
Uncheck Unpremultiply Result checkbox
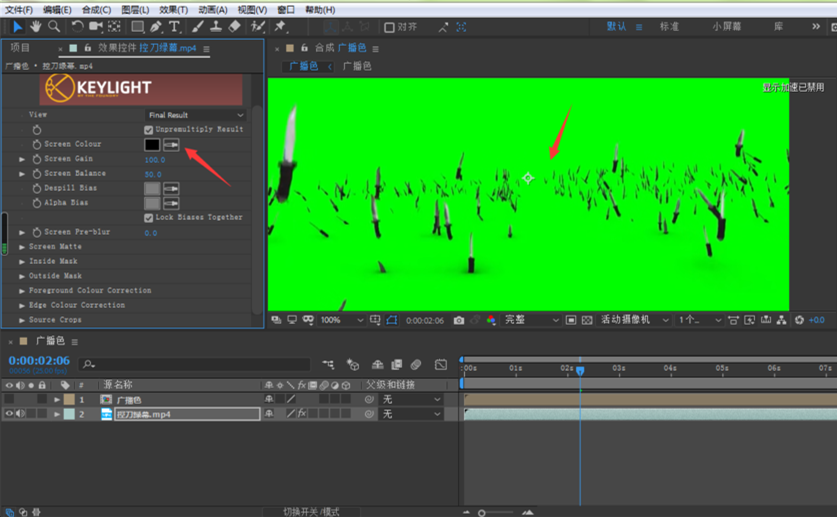pos(149,130)
